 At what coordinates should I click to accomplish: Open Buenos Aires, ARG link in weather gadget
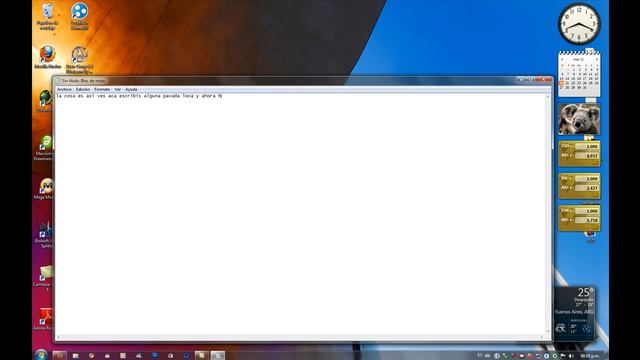(574, 312)
